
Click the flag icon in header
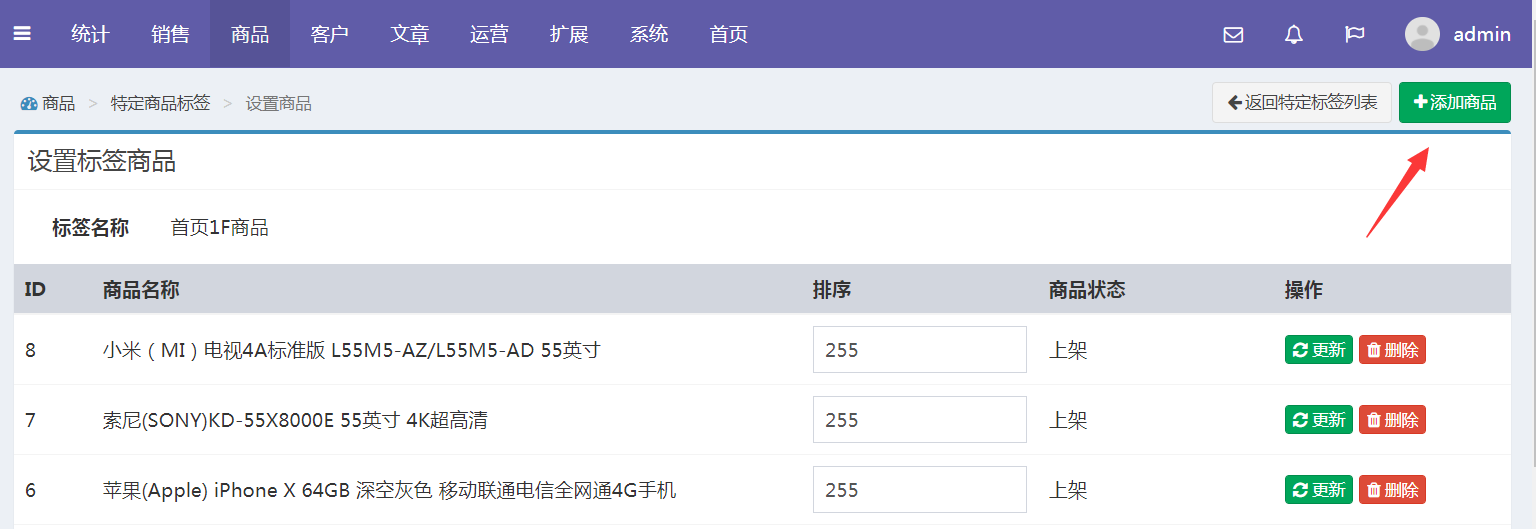coord(1354,35)
